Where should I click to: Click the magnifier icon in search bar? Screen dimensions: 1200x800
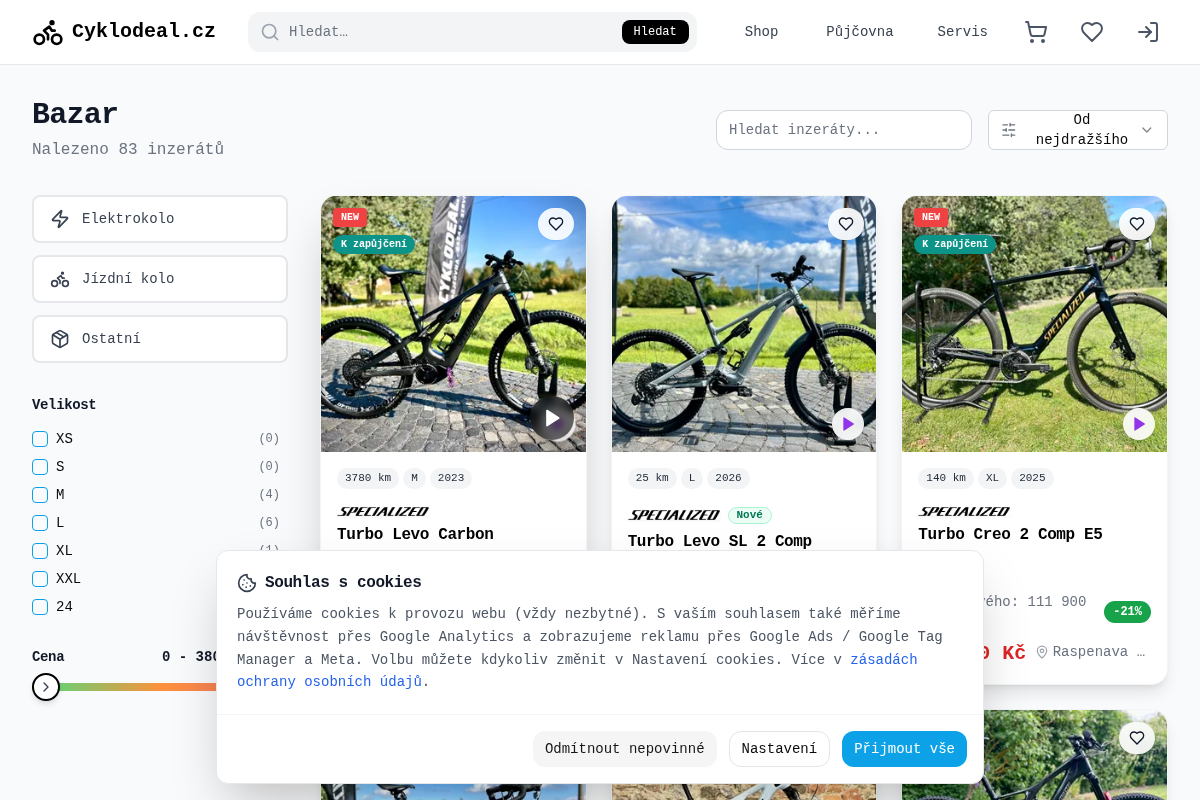pyautogui.click(x=270, y=32)
